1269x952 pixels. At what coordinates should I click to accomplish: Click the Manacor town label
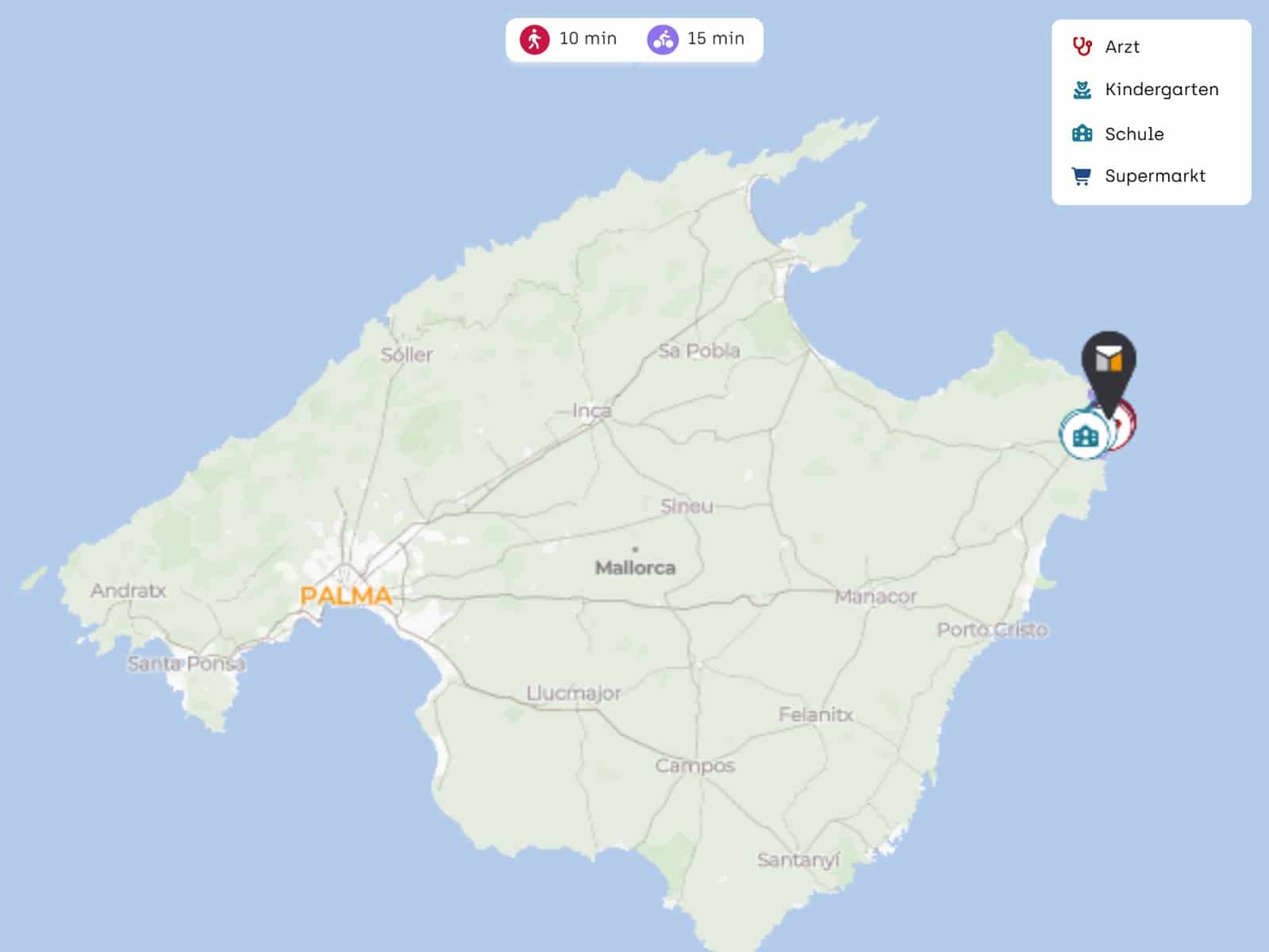(x=875, y=597)
